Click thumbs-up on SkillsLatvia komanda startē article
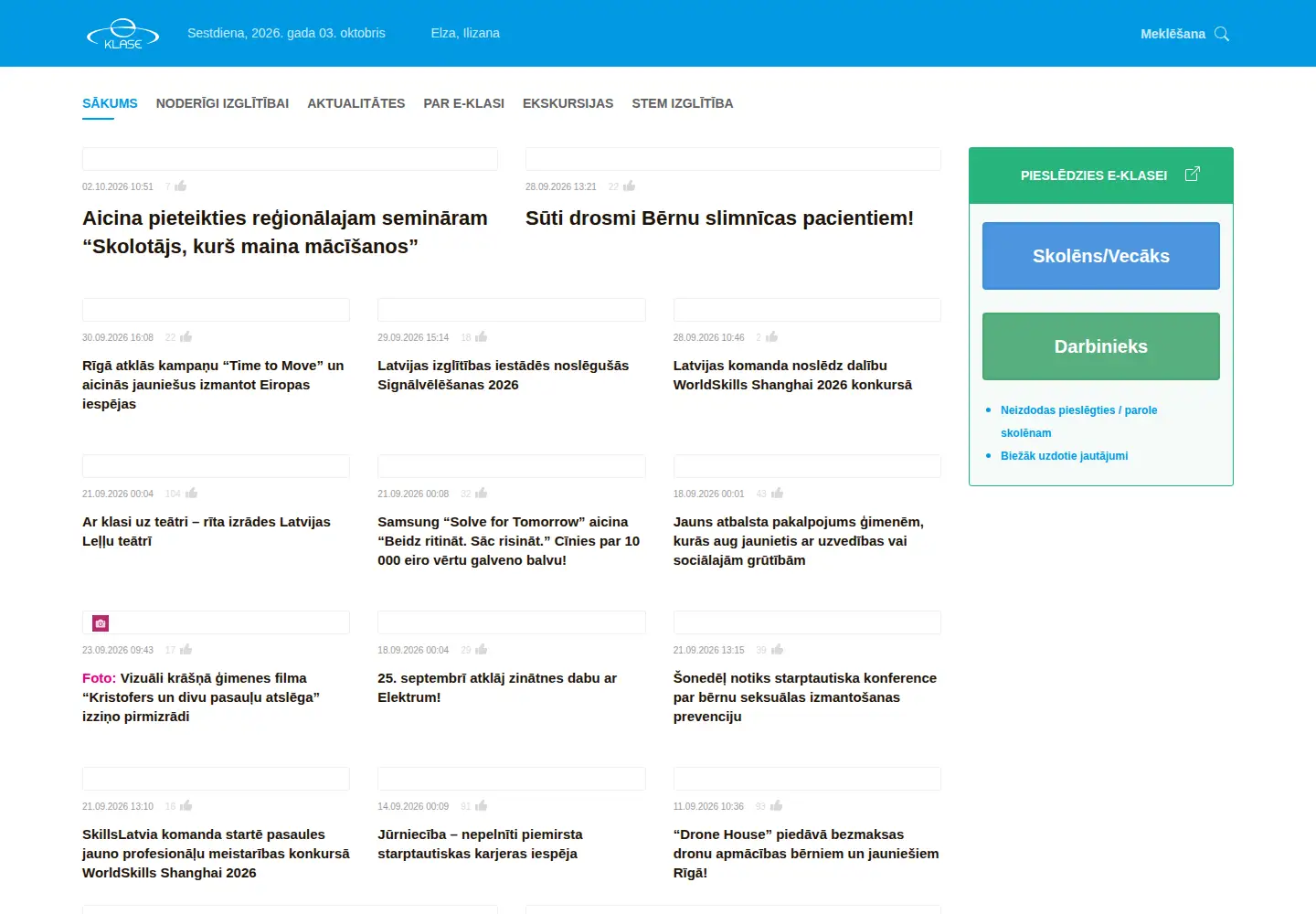This screenshot has width=1316, height=914. 186,805
